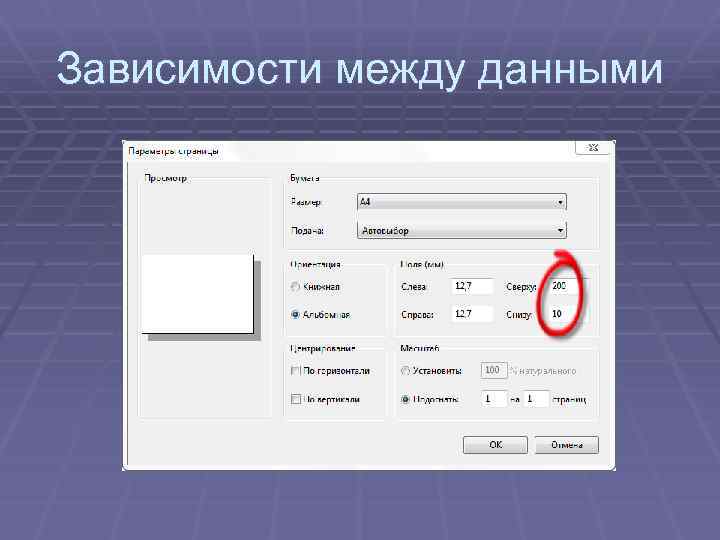Click the Бумага group label
720x540 pixels.
(304, 178)
